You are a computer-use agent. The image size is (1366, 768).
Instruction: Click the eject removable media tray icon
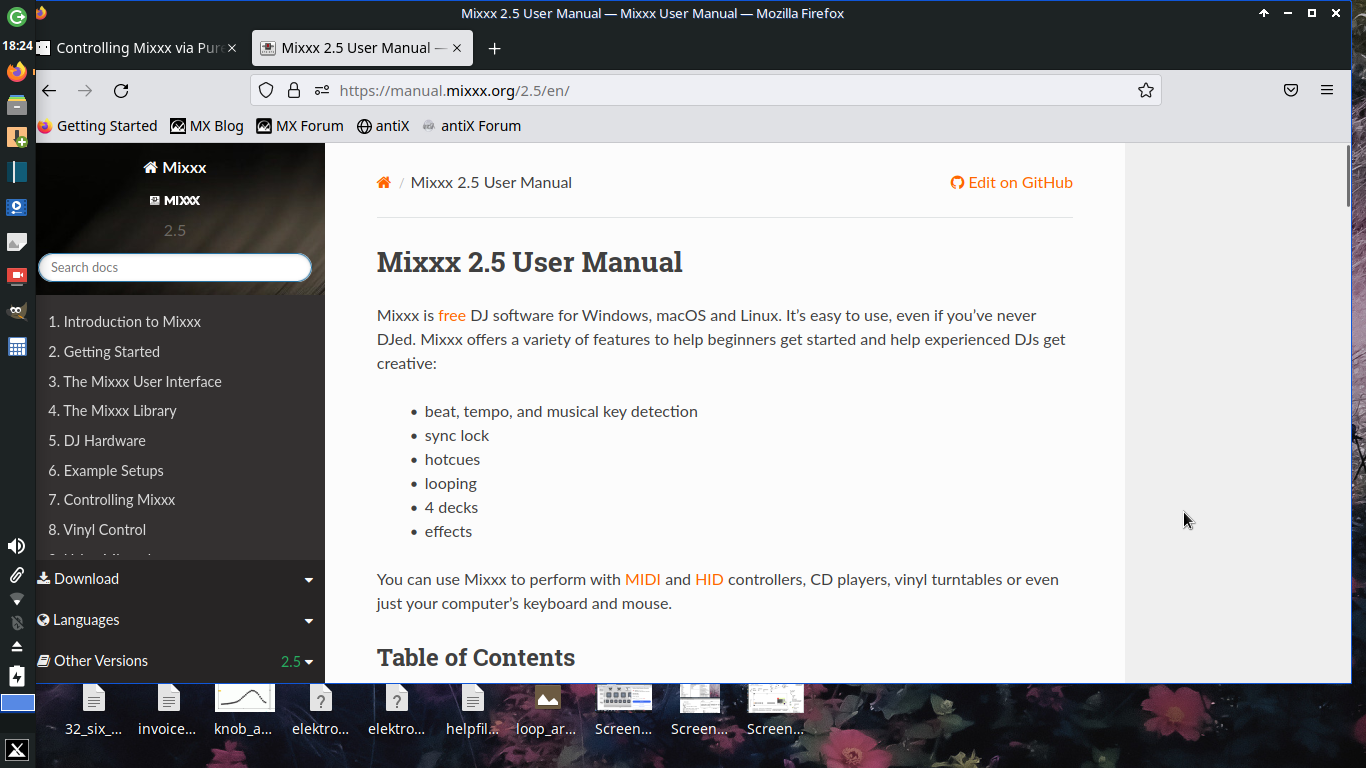click(17, 647)
